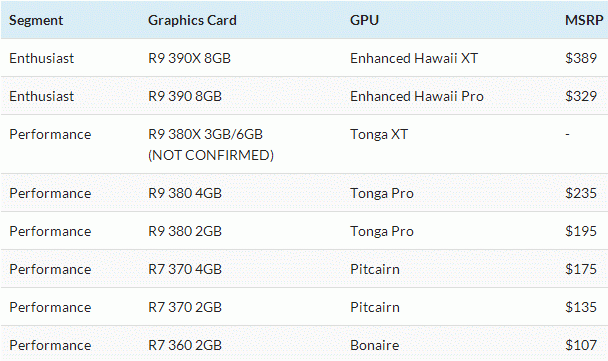This screenshot has height=361, width=608.
Task: Click the Tonga XT GPU cell
Action: point(379,134)
